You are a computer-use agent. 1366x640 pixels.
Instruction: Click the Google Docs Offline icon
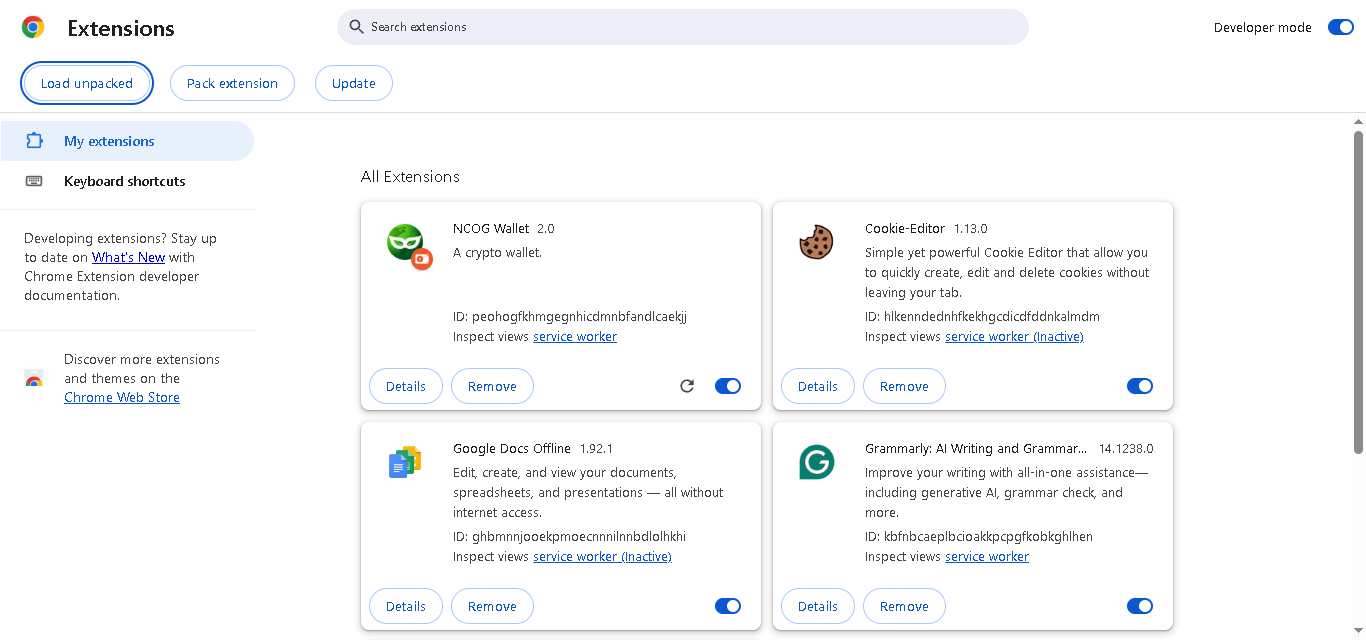coord(405,463)
